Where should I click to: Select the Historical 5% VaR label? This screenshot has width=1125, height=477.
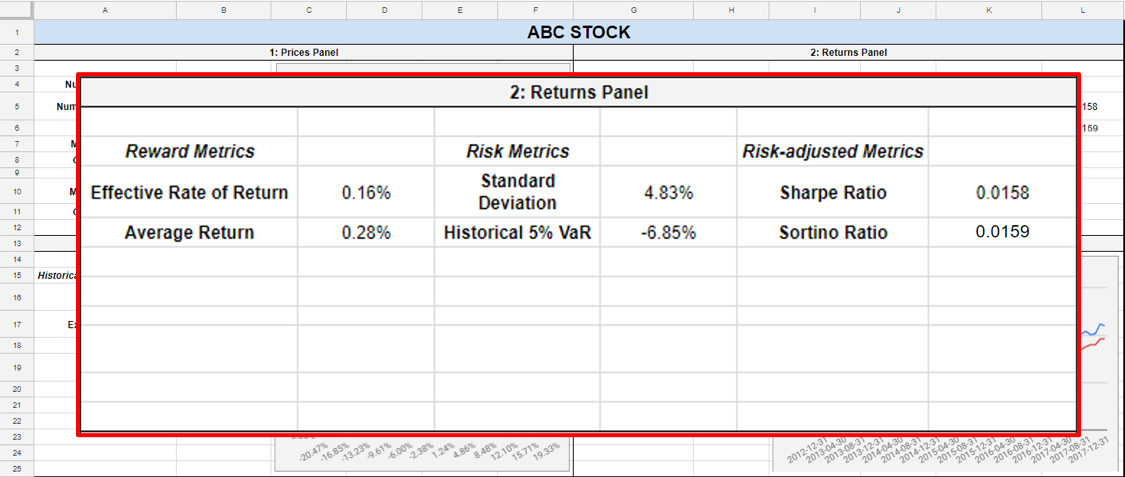coord(517,233)
